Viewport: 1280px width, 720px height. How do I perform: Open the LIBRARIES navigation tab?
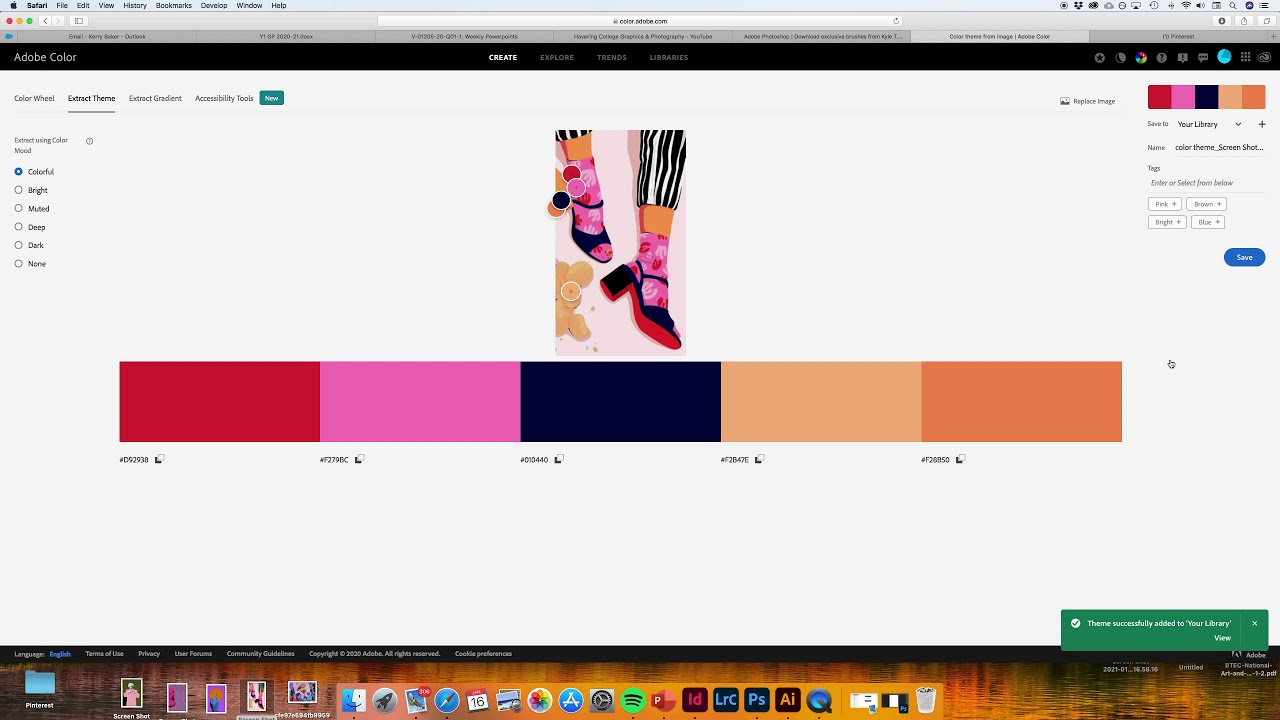(669, 57)
